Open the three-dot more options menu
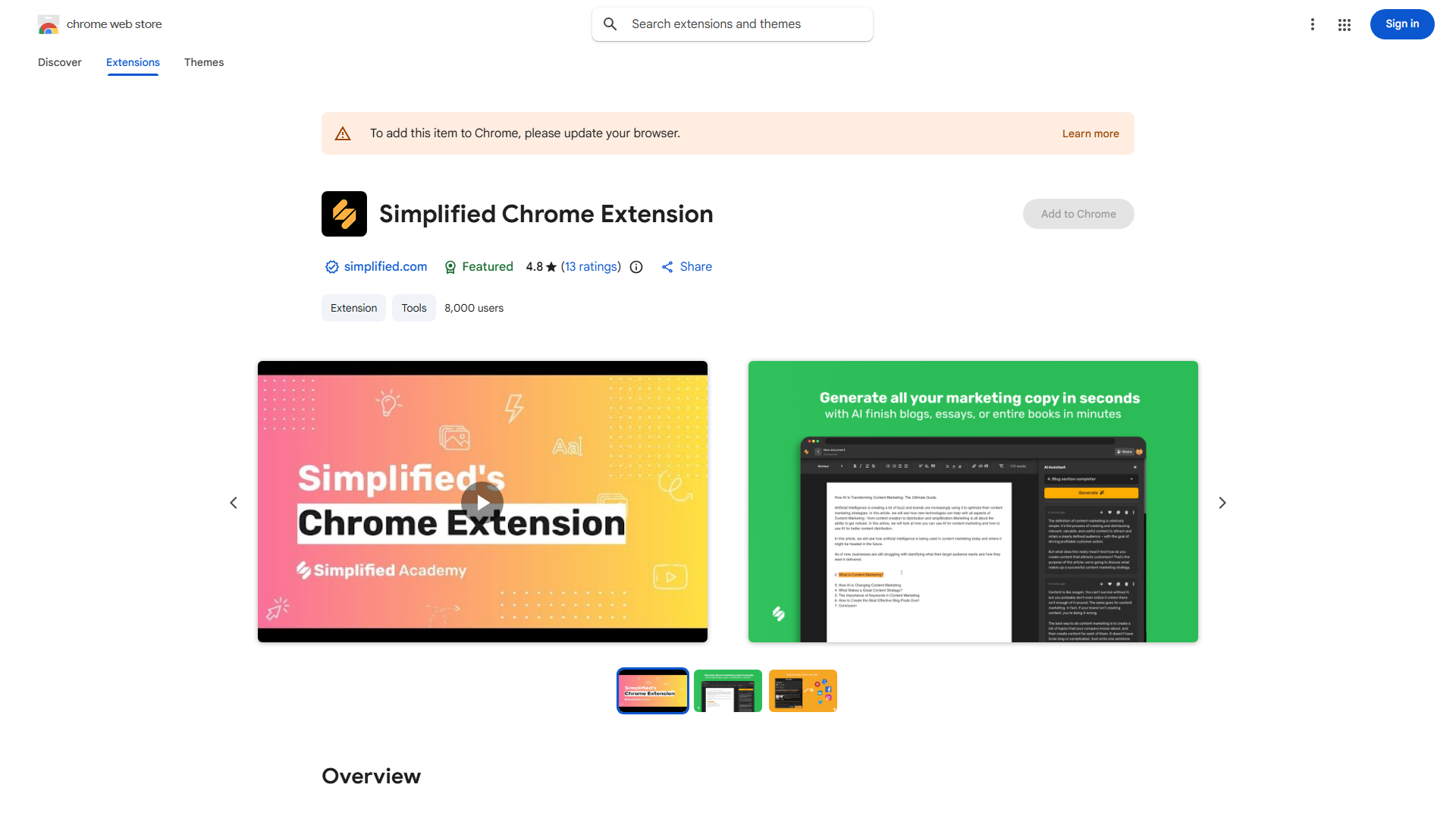Image resolution: width=1456 pixels, height=819 pixels. (1312, 24)
